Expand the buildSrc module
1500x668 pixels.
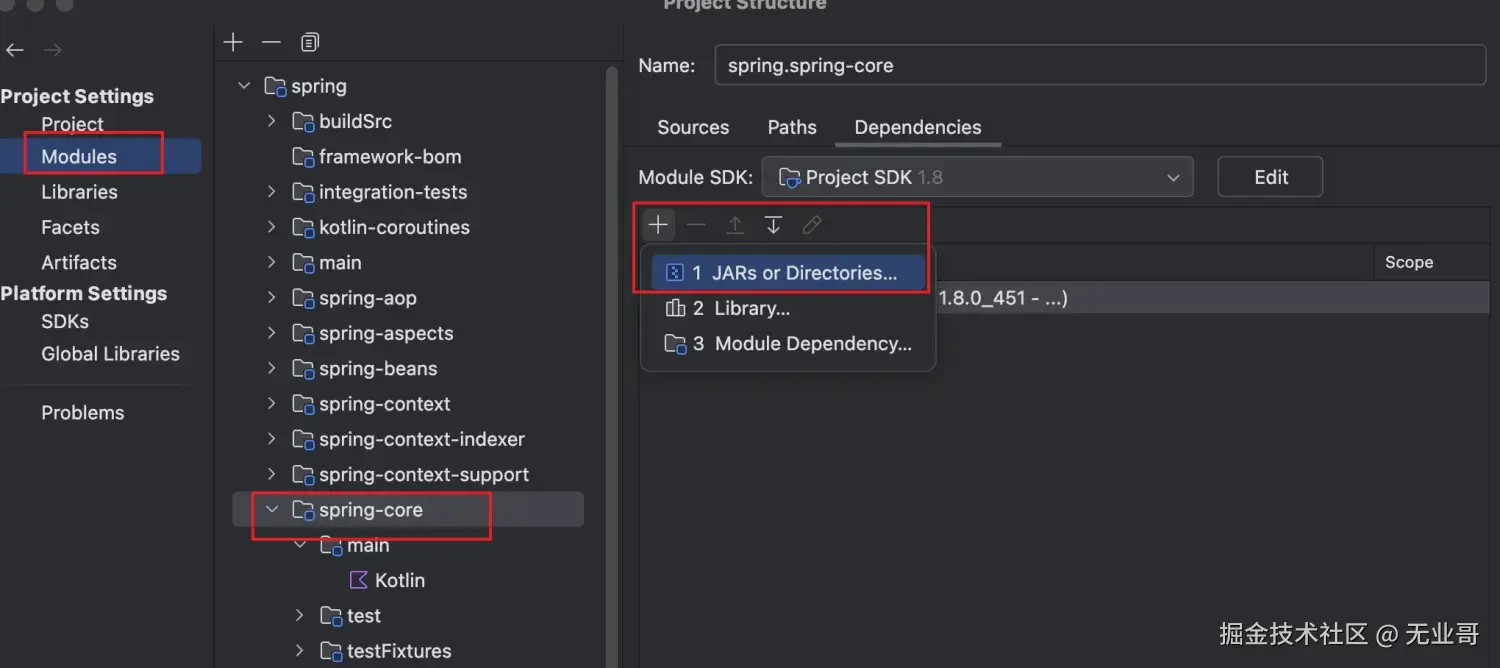pyautogui.click(x=271, y=121)
